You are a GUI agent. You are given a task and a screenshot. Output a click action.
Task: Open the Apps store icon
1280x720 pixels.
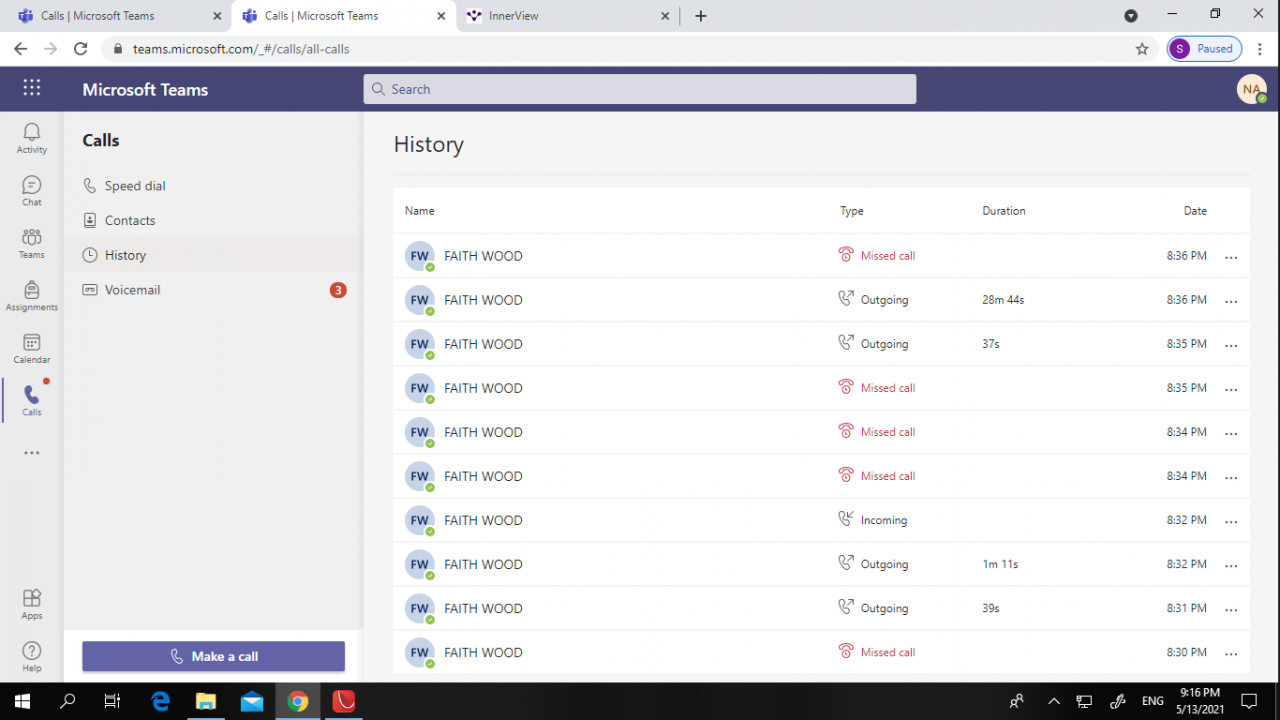click(32, 604)
